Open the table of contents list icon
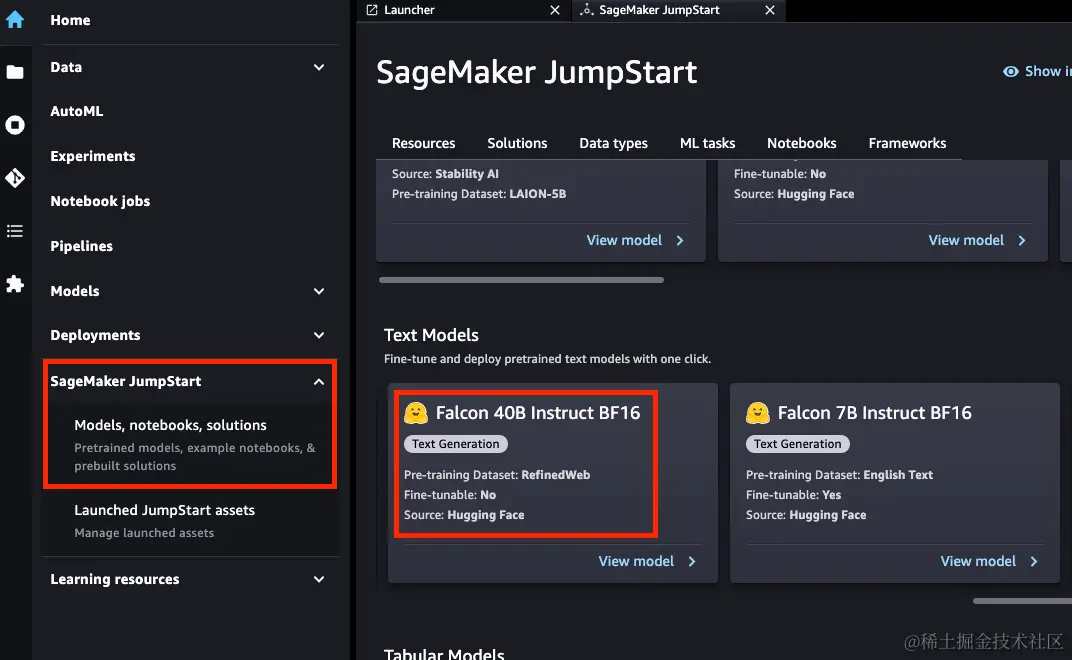This screenshot has height=660, width=1072. point(15,231)
